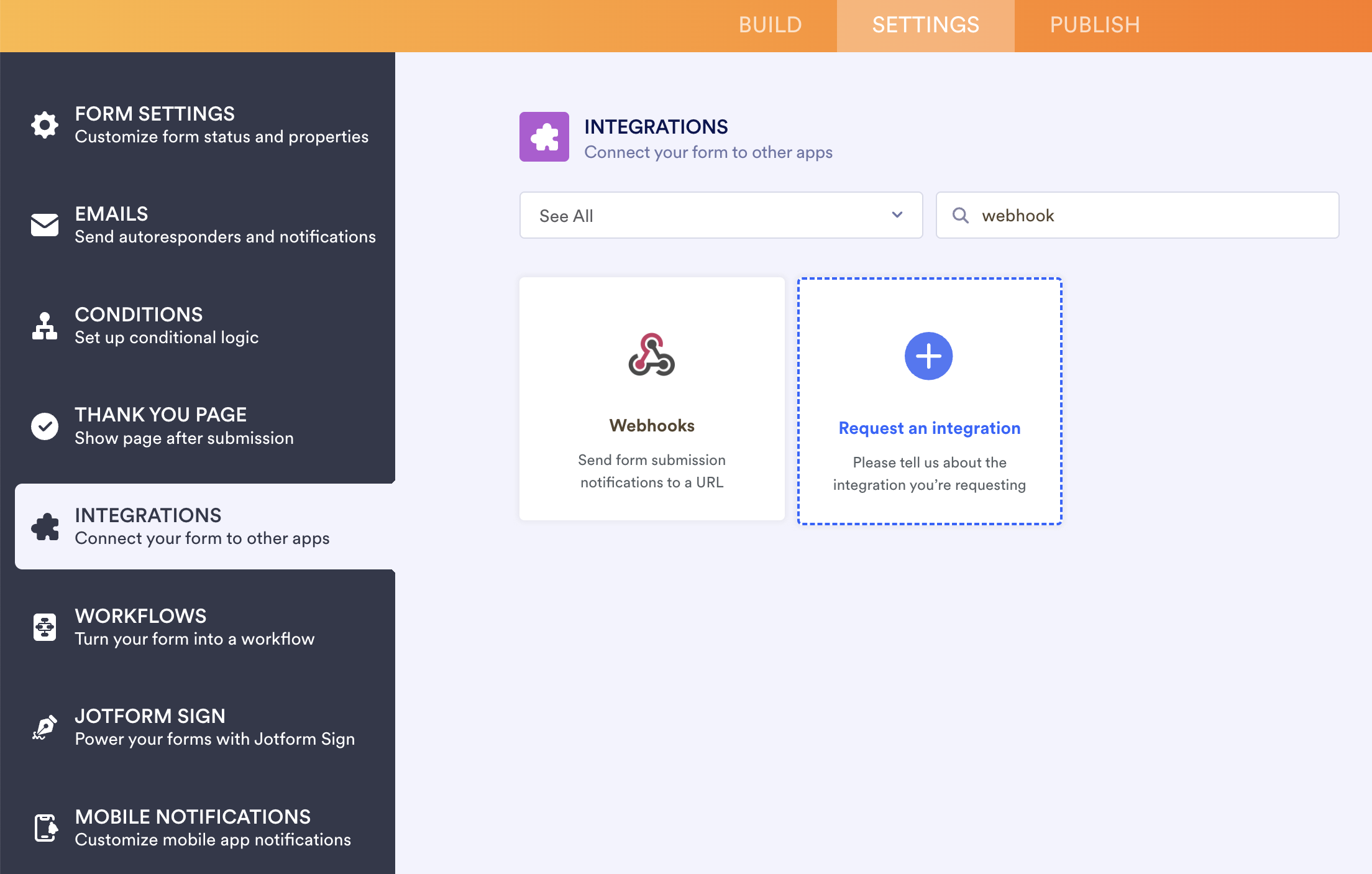Viewport: 1372px width, 874px height.
Task: Open the PUBLISH tab
Action: click(1095, 25)
